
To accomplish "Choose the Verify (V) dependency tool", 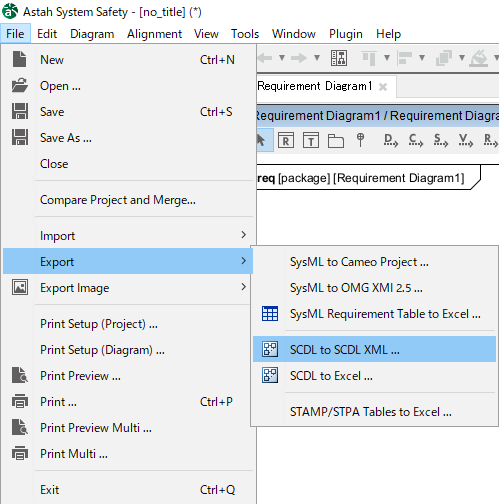I will pyautogui.click(x=466, y=140).
